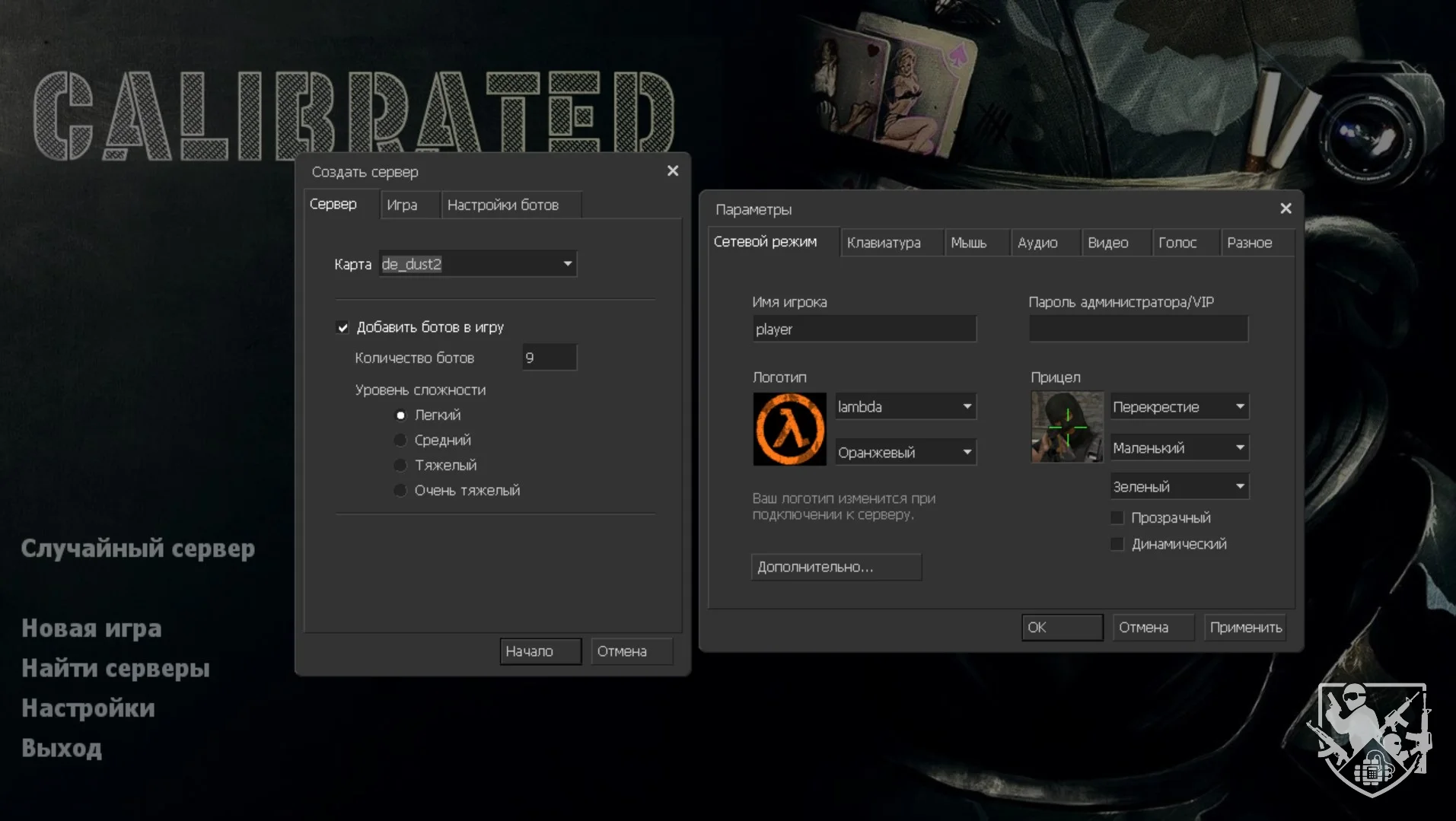The image size is (1456, 821).
Task: Close the Параметры window
Action: (x=1286, y=208)
